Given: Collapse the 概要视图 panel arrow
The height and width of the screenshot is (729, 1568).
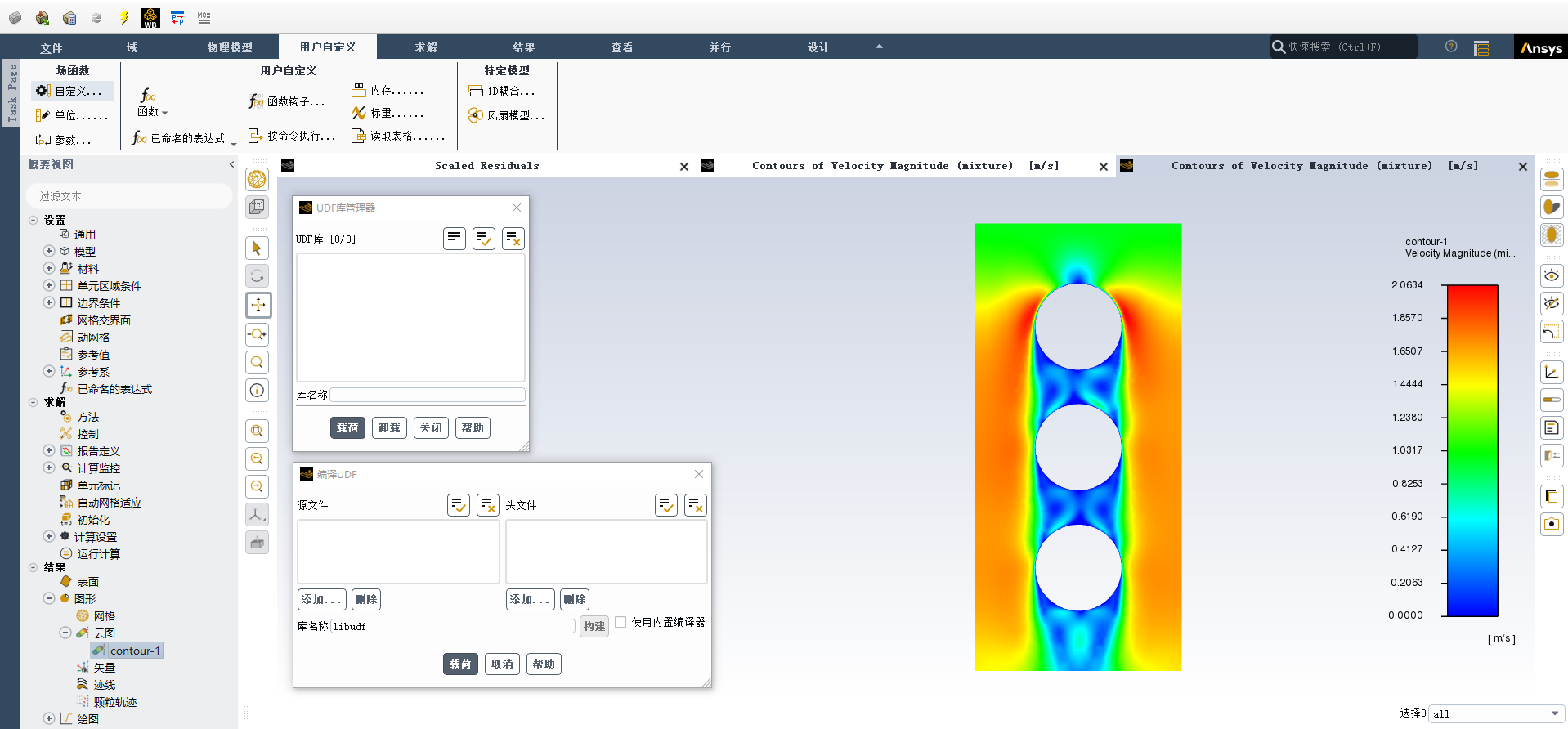Looking at the screenshot, I should click(x=231, y=164).
